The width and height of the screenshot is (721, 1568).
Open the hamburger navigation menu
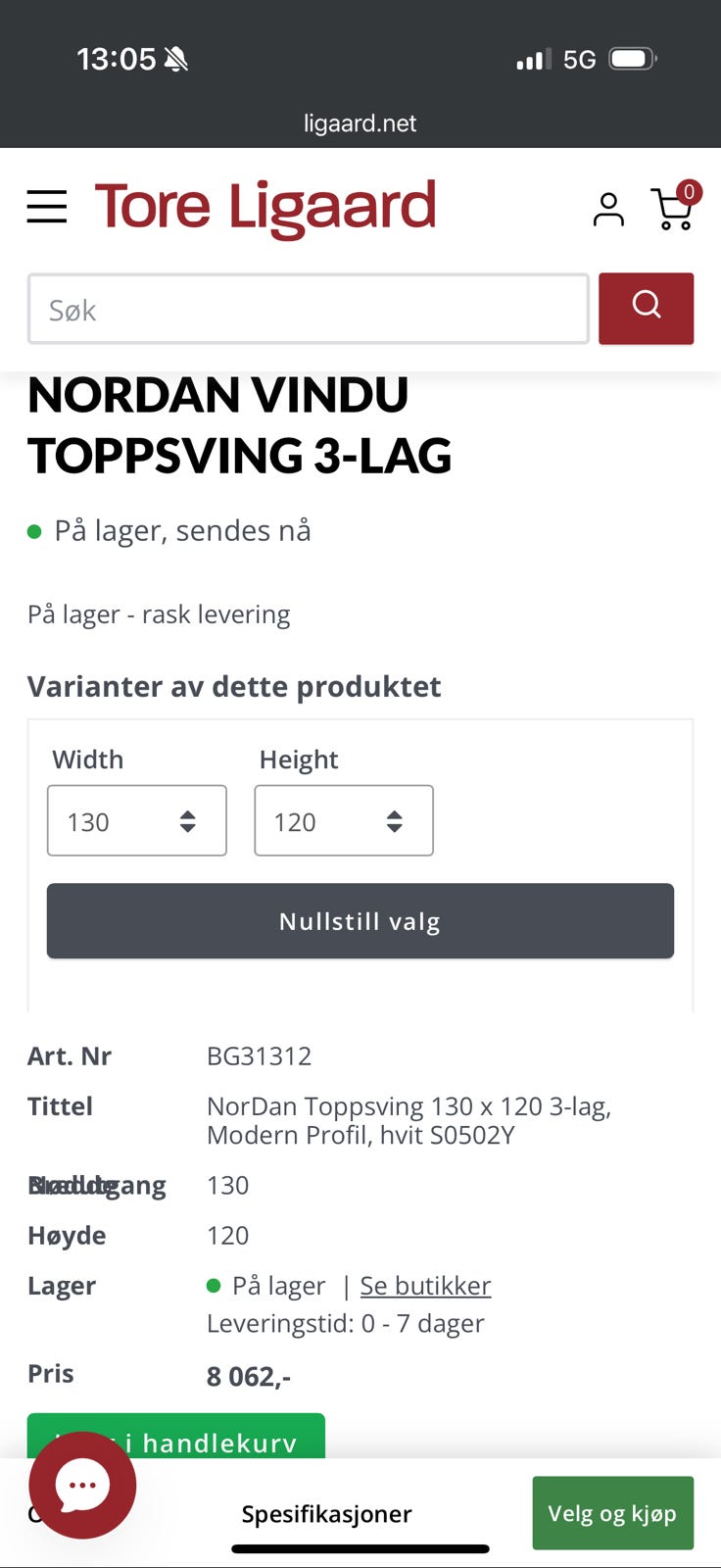coord(46,207)
